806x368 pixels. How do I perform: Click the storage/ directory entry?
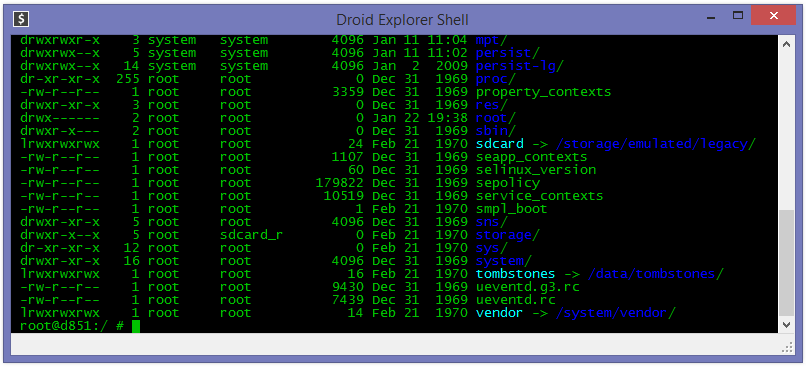[x=508, y=235]
